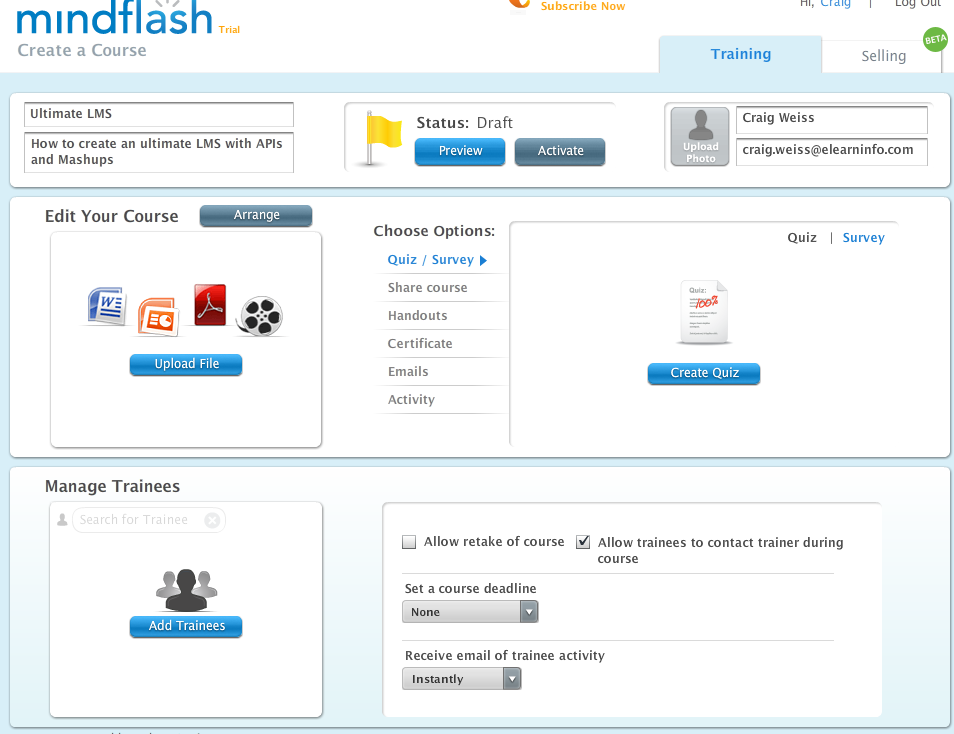
Task: Open the Certificate option
Action: [420, 344]
